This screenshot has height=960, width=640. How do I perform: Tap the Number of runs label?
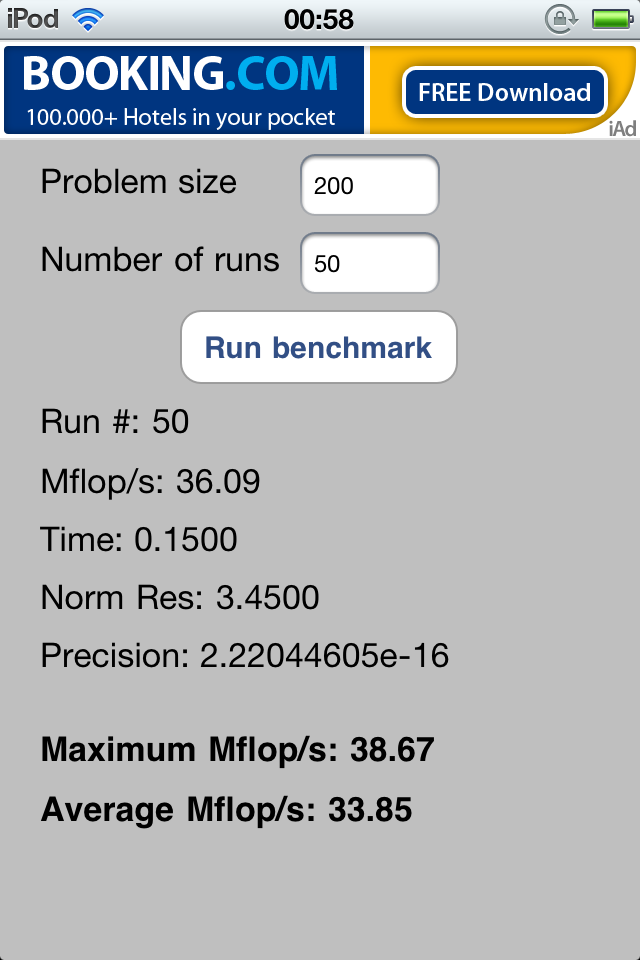[160, 260]
